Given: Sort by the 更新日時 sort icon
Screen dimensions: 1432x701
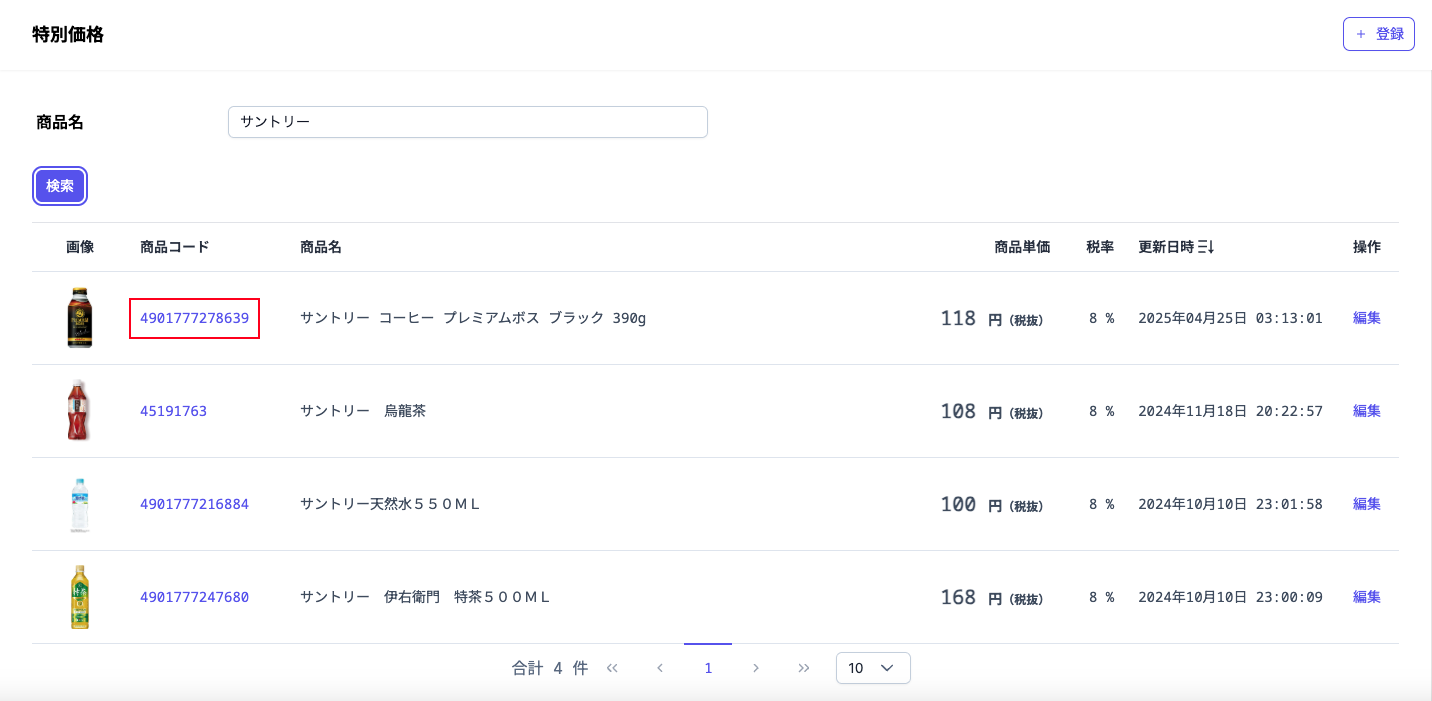Looking at the screenshot, I should point(1206,247).
